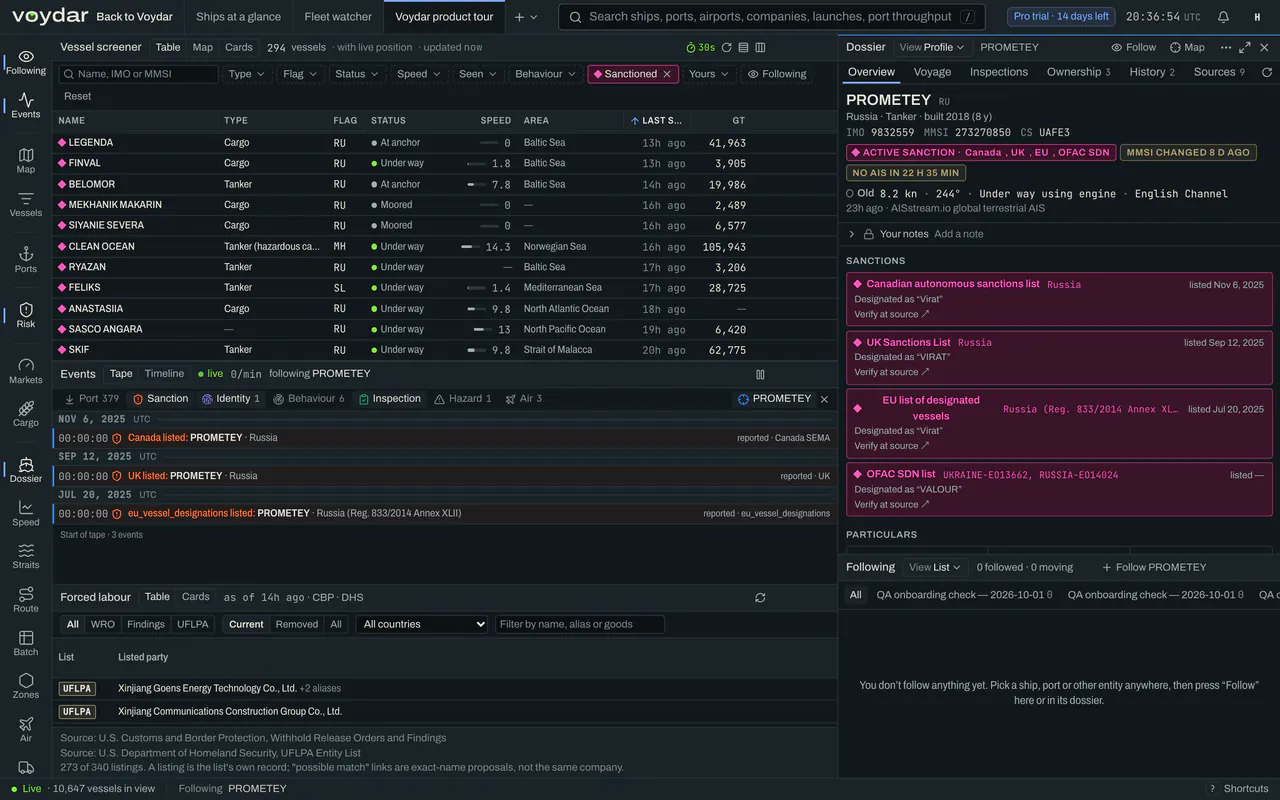
Task: Switch to the Ownership dossier tab
Action: pyautogui.click(x=1078, y=72)
